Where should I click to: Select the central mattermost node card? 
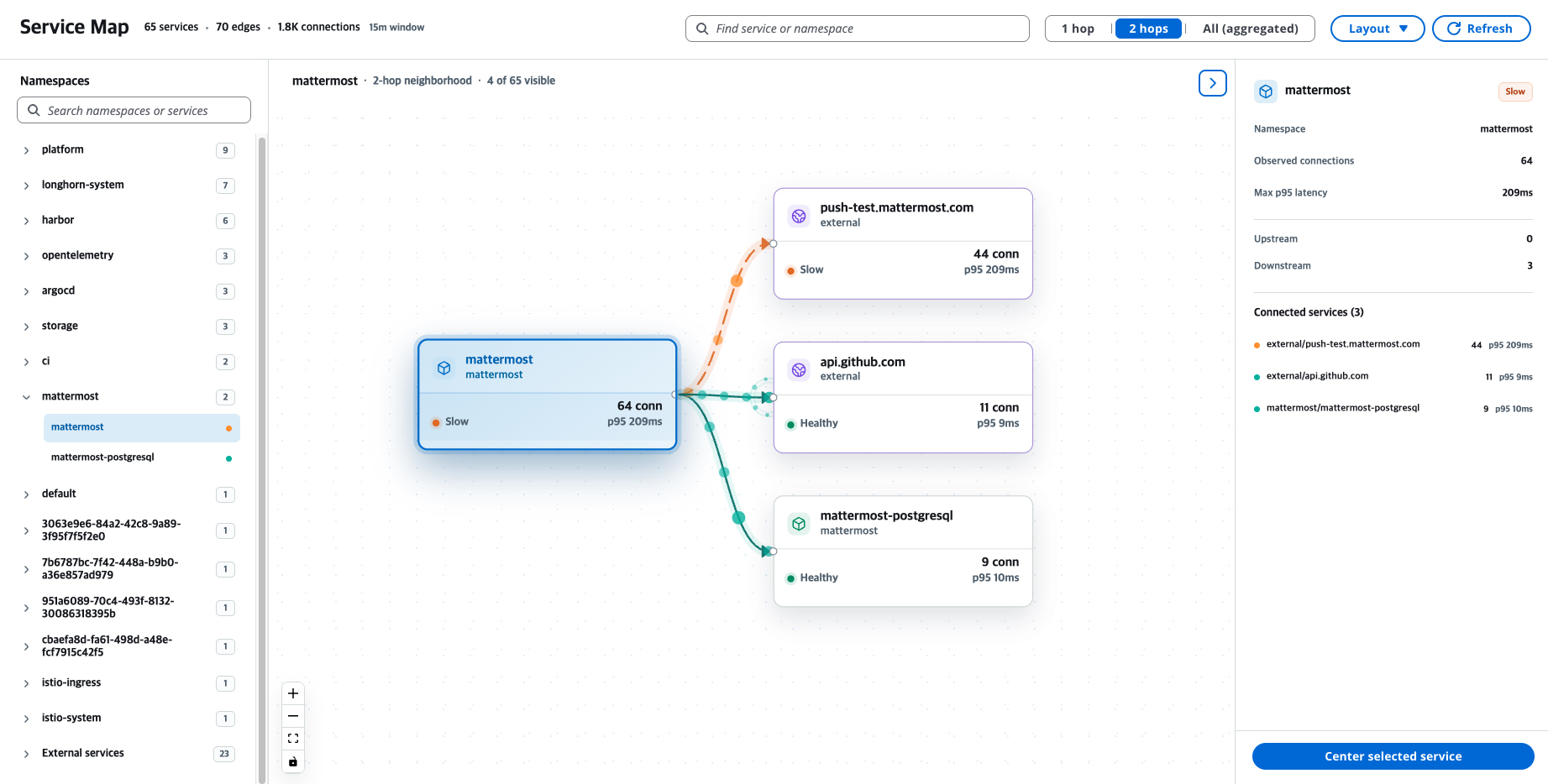548,395
